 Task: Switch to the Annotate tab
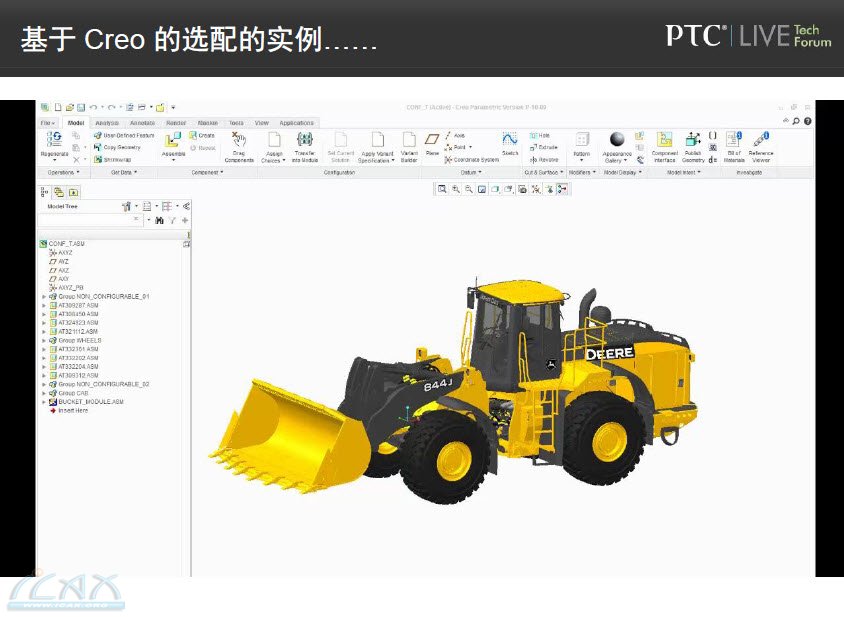[142, 123]
